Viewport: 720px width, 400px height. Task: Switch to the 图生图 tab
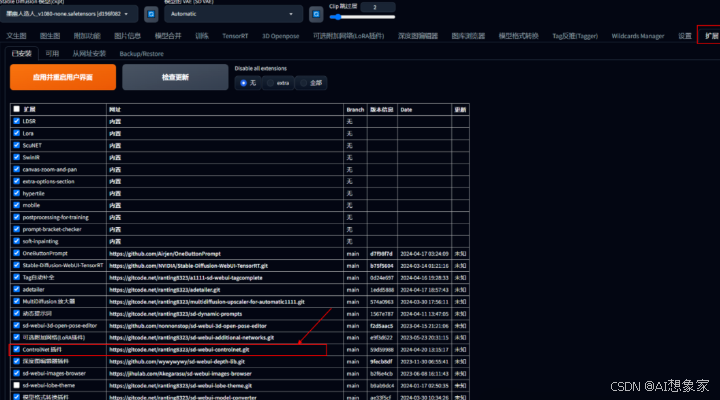click(x=50, y=36)
